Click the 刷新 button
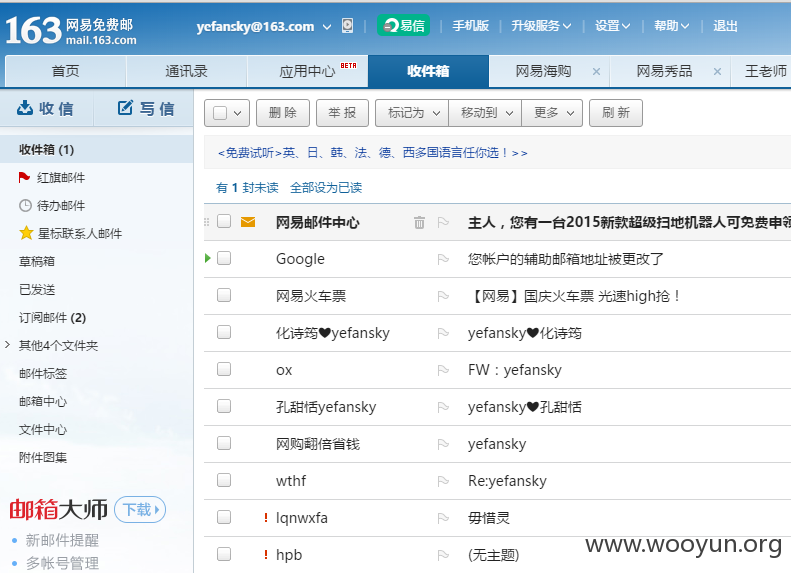Image resolution: width=791 pixels, height=573 pixels. click(x=615, y=113)
